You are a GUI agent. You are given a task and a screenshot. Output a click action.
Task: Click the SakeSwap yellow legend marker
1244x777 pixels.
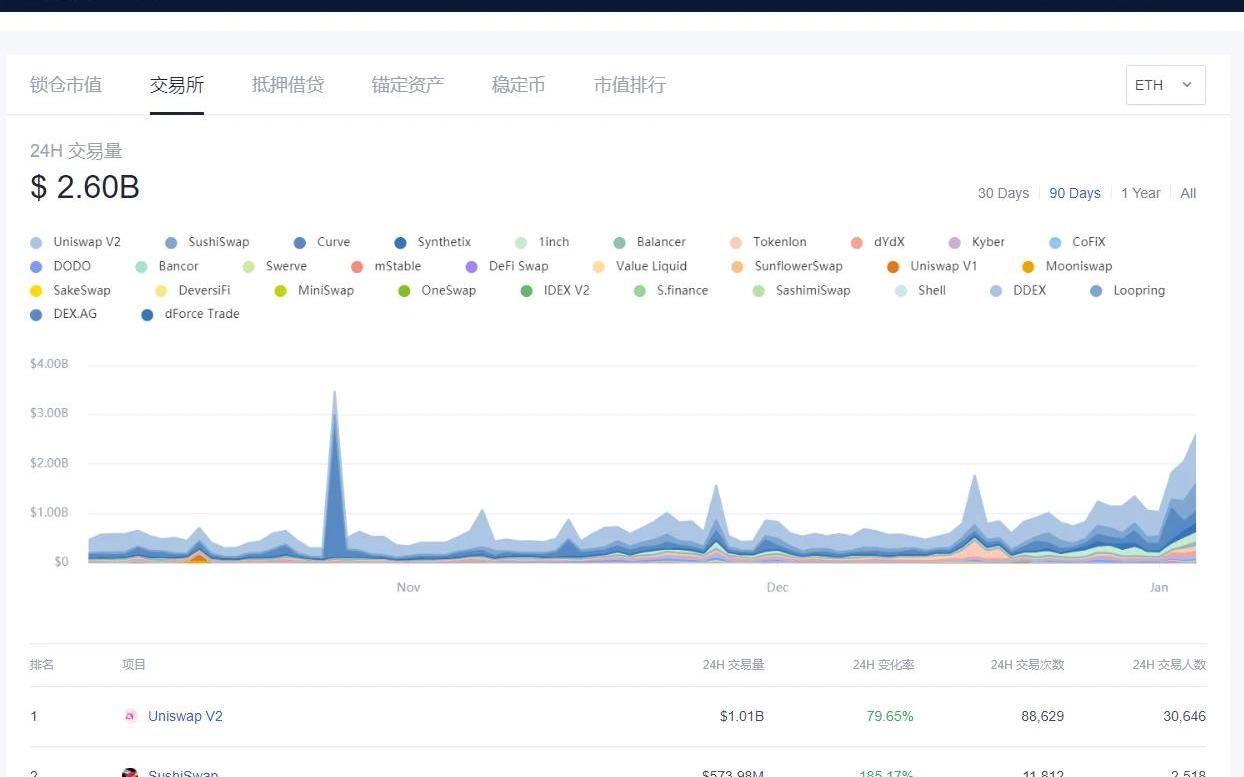(x=37, y=291)
